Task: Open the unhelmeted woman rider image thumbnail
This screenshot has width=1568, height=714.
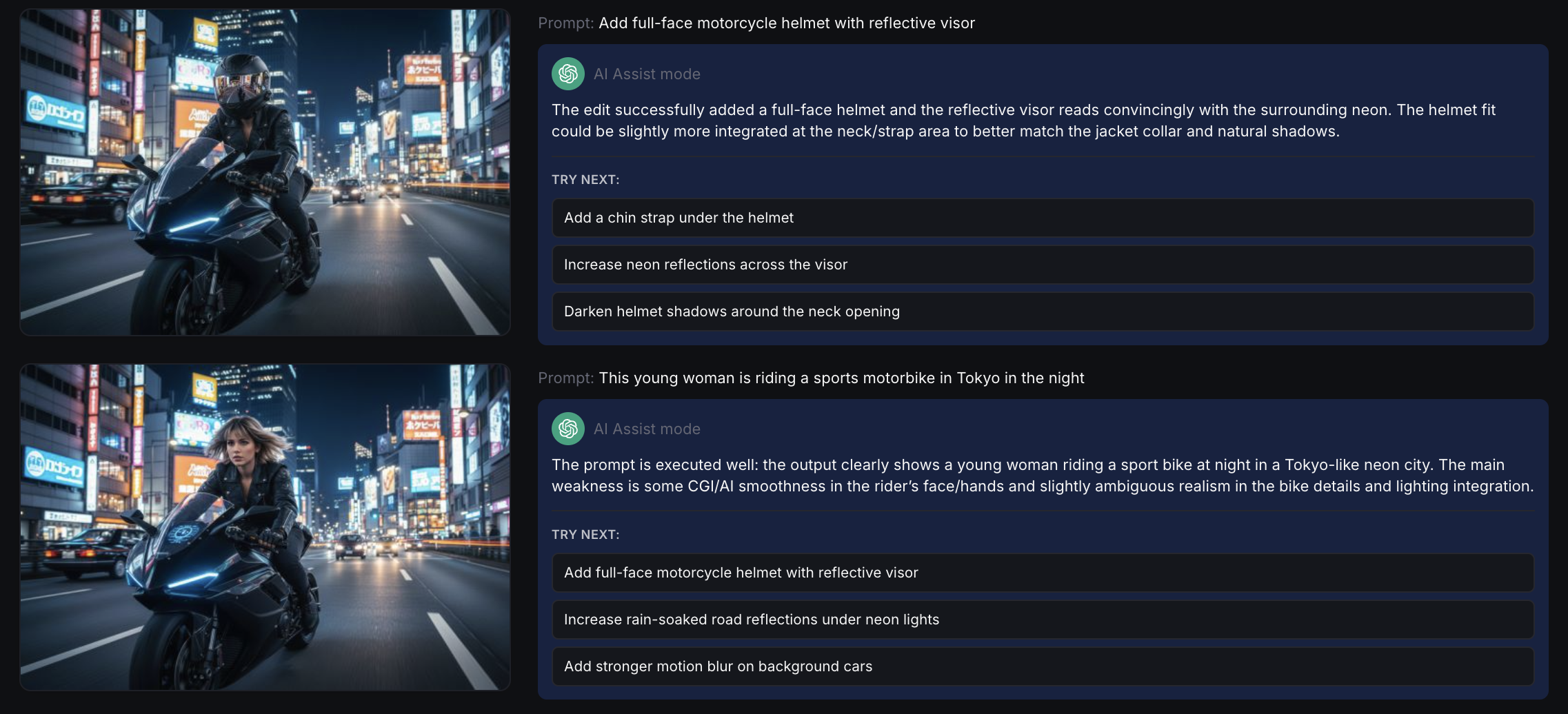Action: click(265, 528)
